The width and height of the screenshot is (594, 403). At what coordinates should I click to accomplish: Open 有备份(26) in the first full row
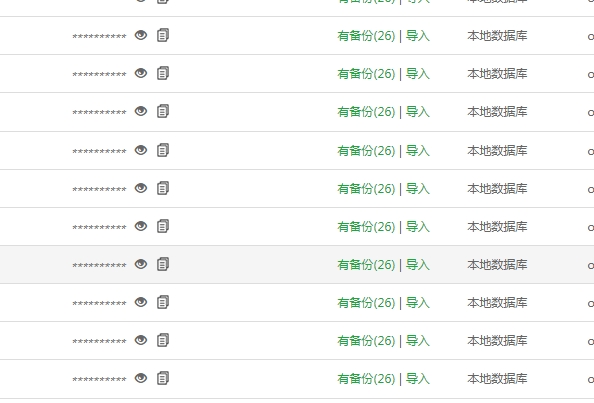366,36
